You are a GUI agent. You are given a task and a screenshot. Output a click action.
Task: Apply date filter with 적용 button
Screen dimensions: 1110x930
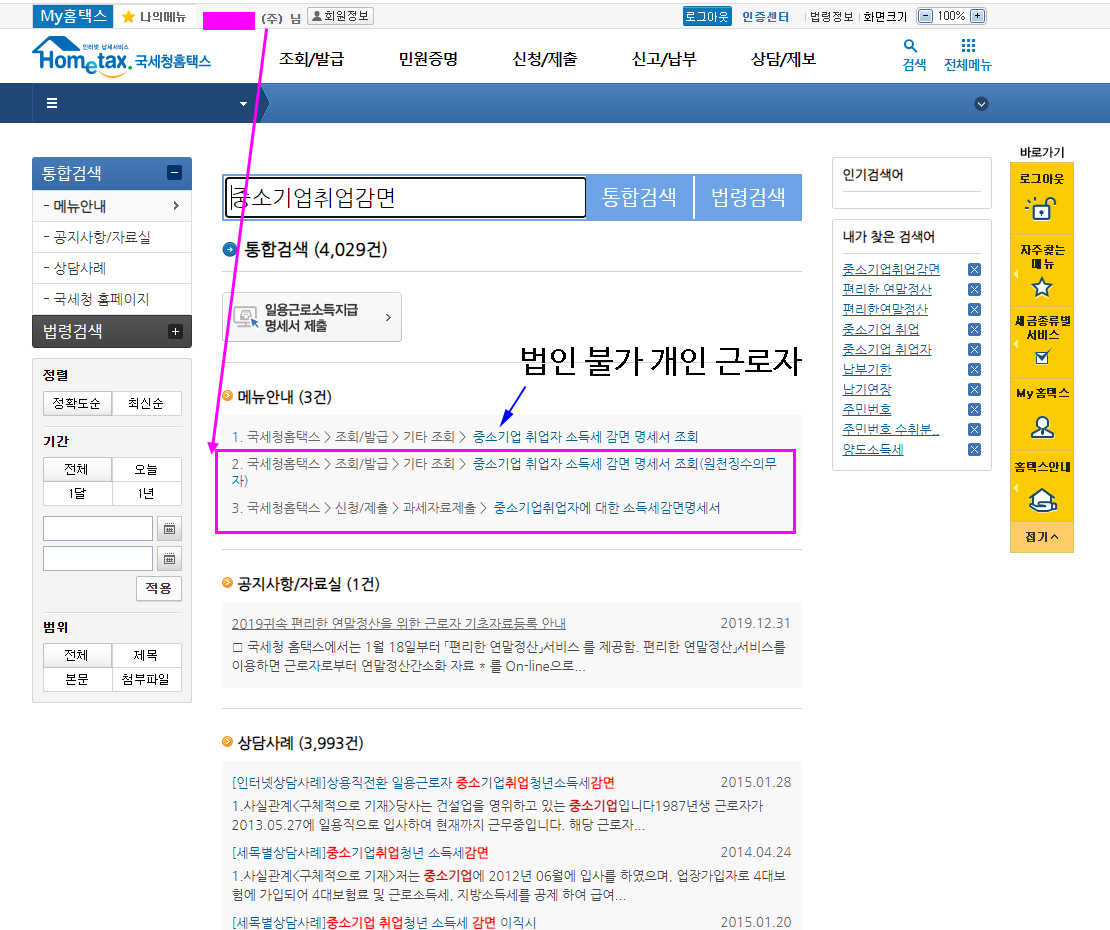159,588
